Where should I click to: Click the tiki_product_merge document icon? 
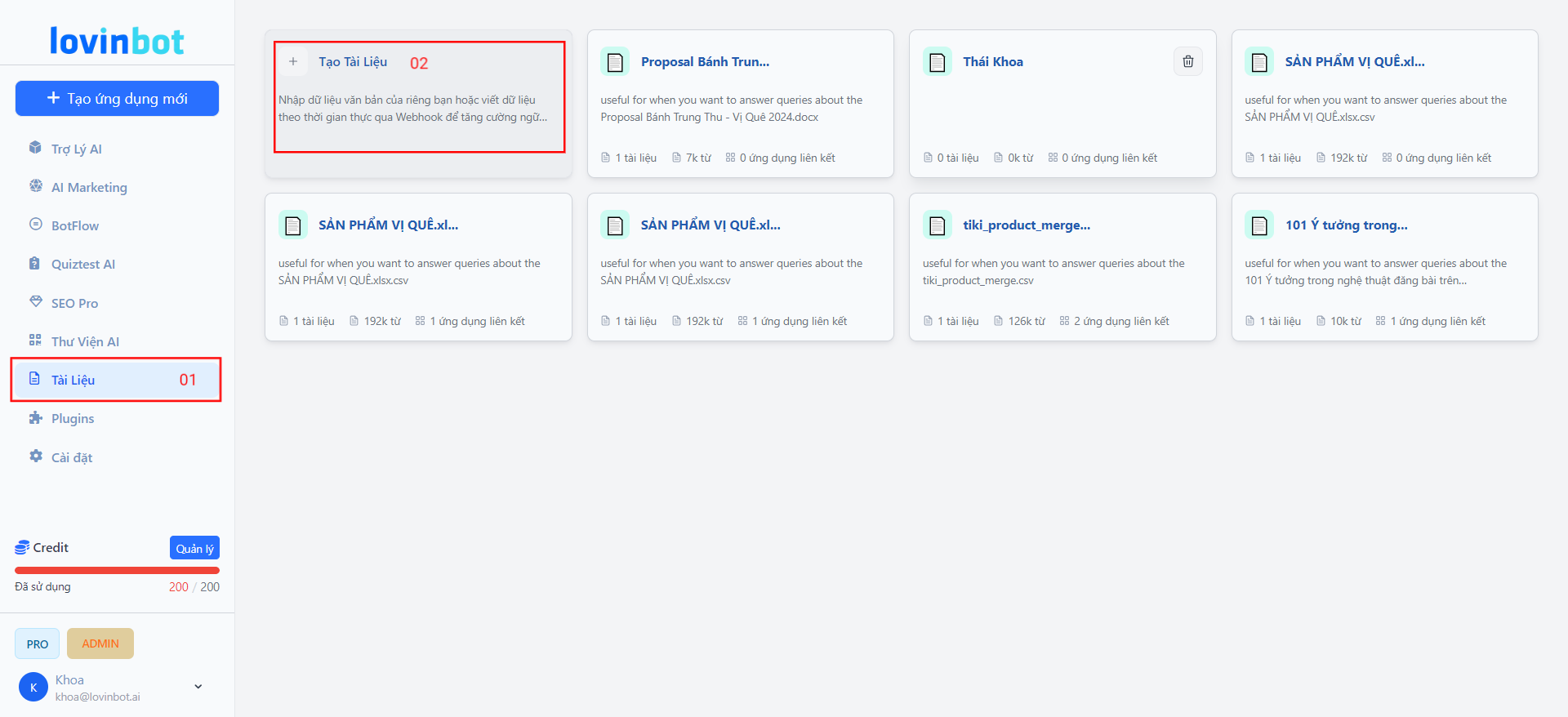pyautogui.click(x=937, y=225)
